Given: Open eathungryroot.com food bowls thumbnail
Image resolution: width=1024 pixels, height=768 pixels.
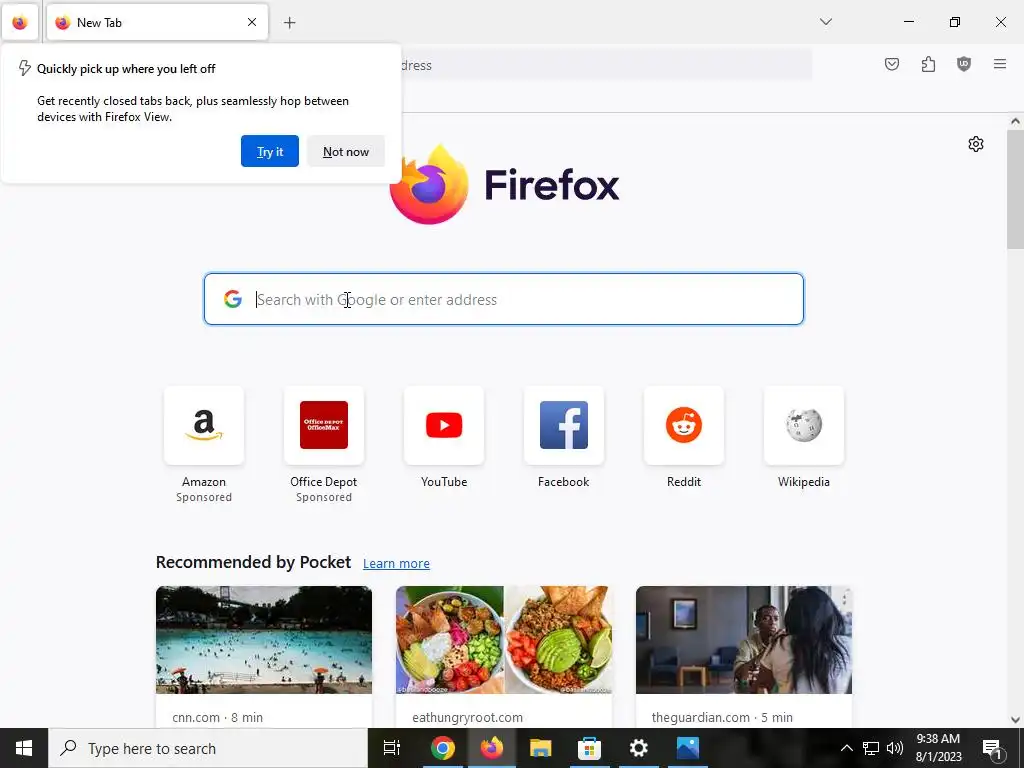Looking at the screenshot, I should coord(504,639).
